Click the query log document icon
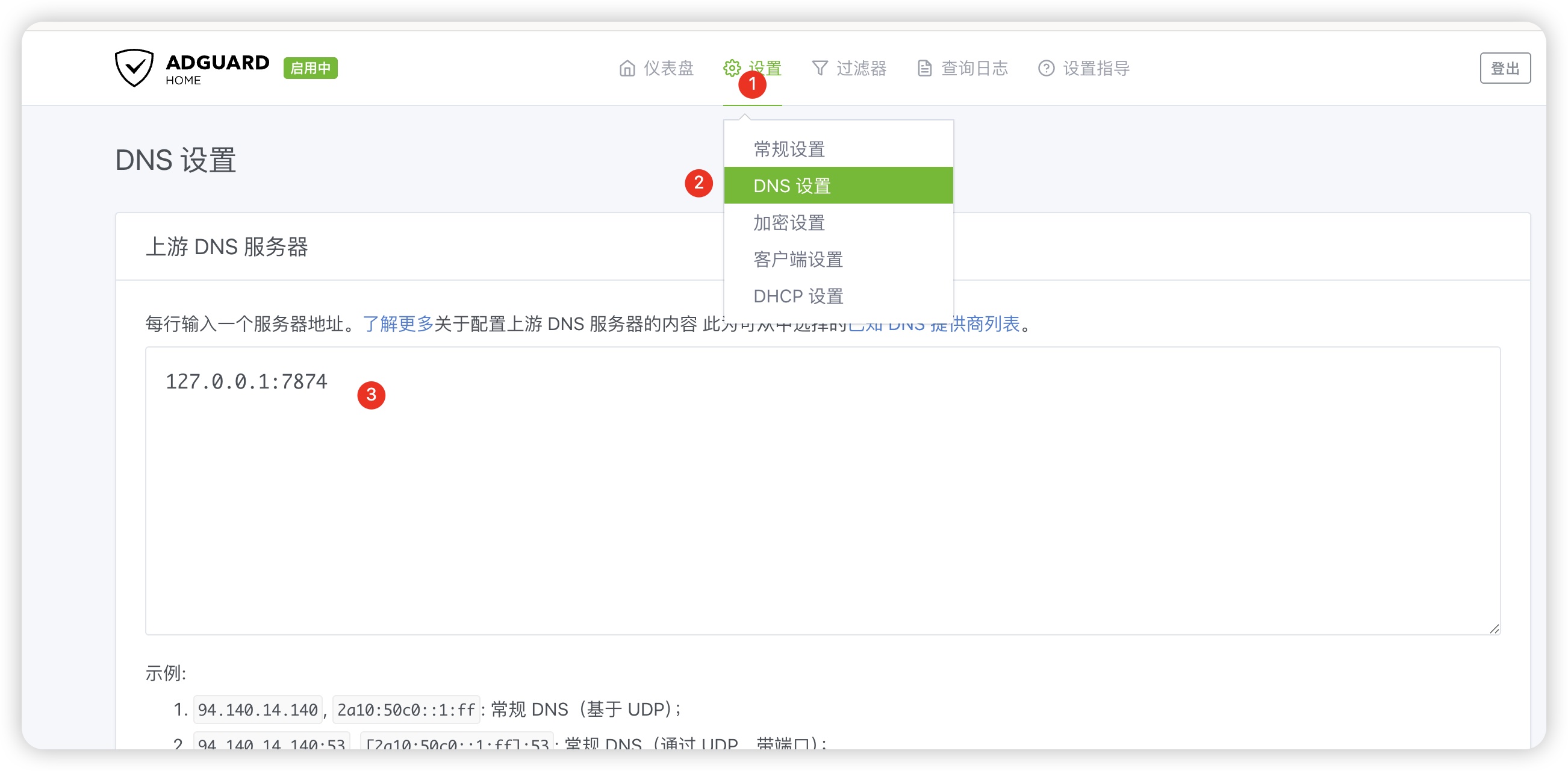1568x771 pixels. tap(924, 68)
